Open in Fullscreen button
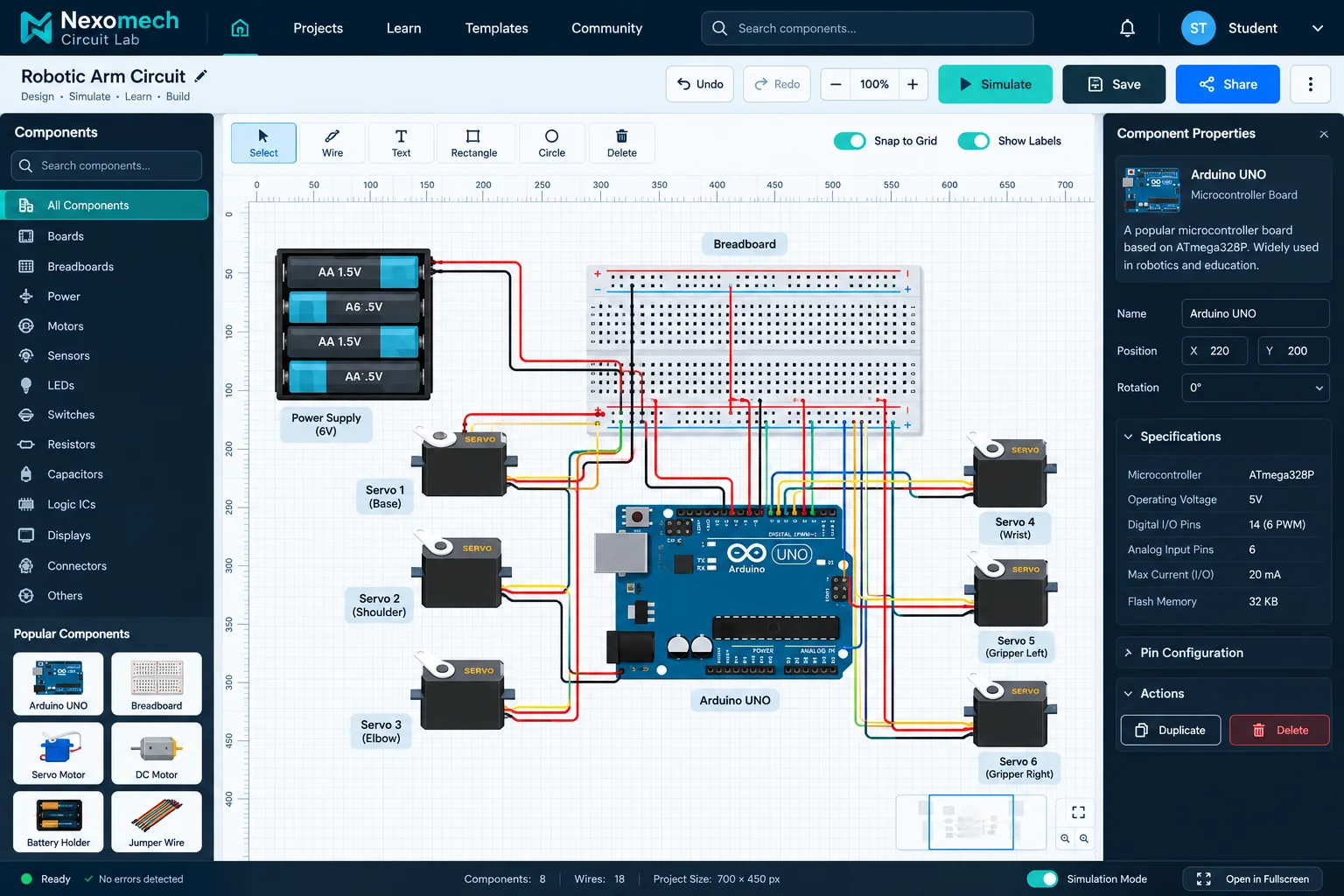The width and height of the screenshot is (1344, 896). point(1252,878)
